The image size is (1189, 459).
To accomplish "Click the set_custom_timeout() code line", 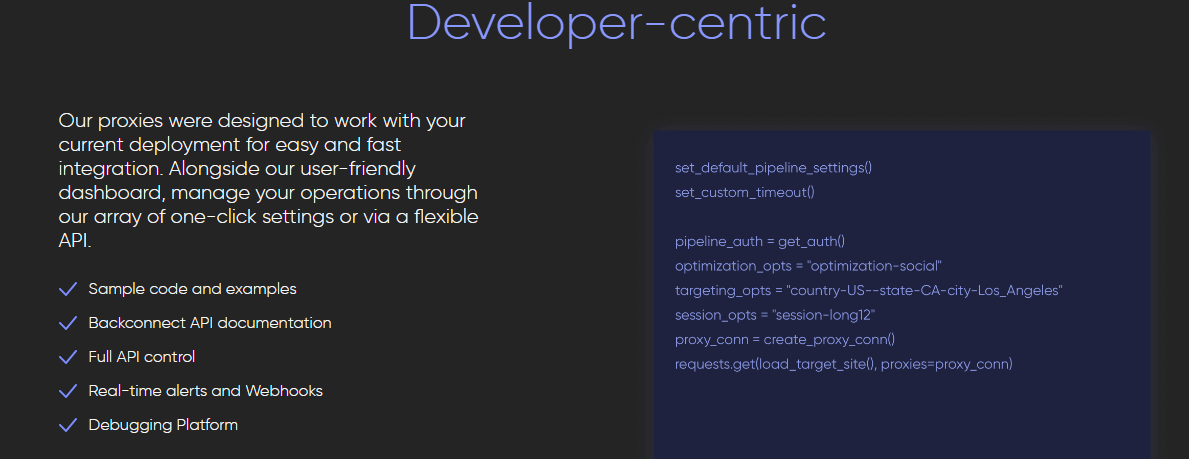I will click(744, 192).
